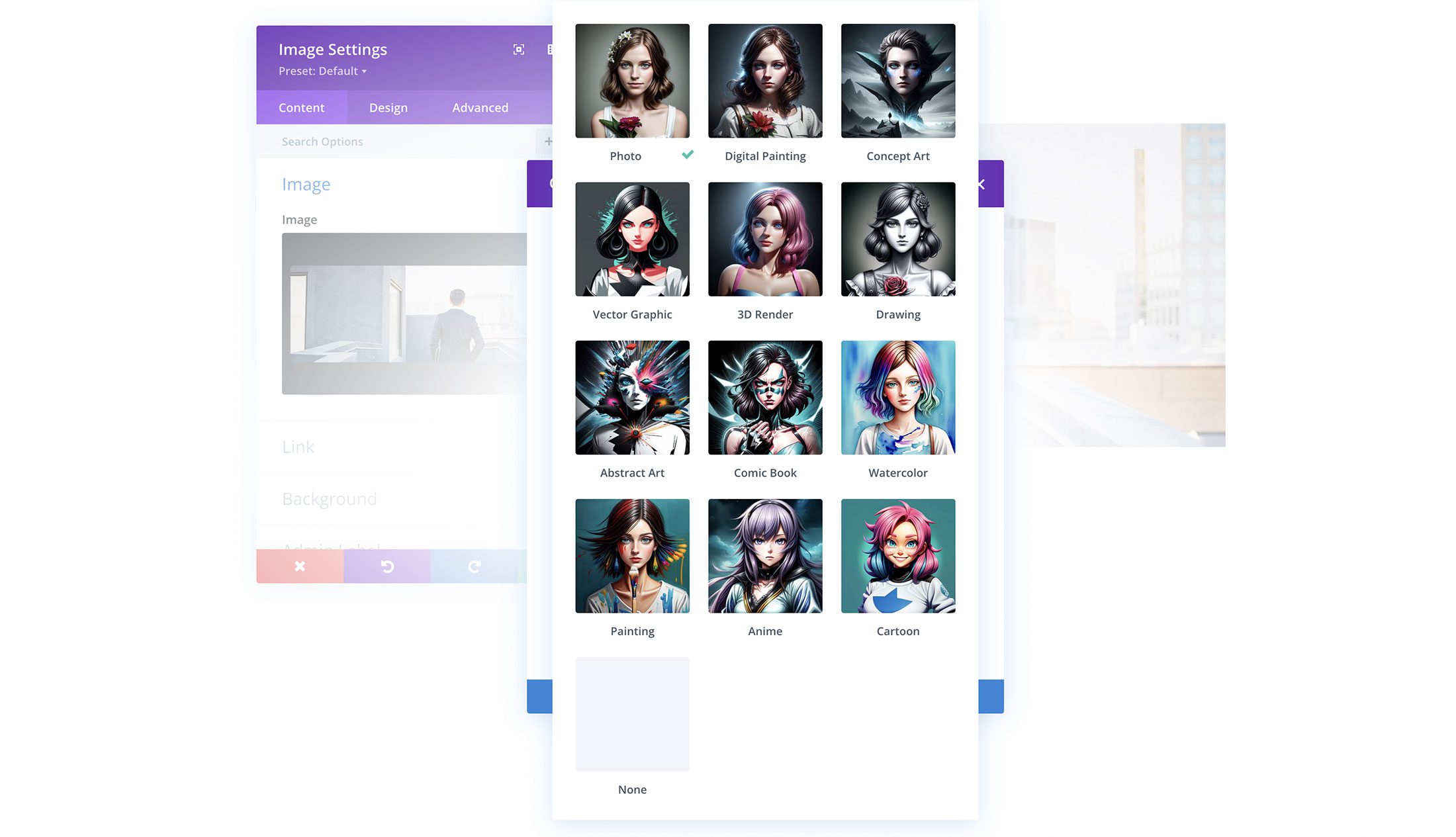Expand the Background section in Image Settings

tap(328, 498)
